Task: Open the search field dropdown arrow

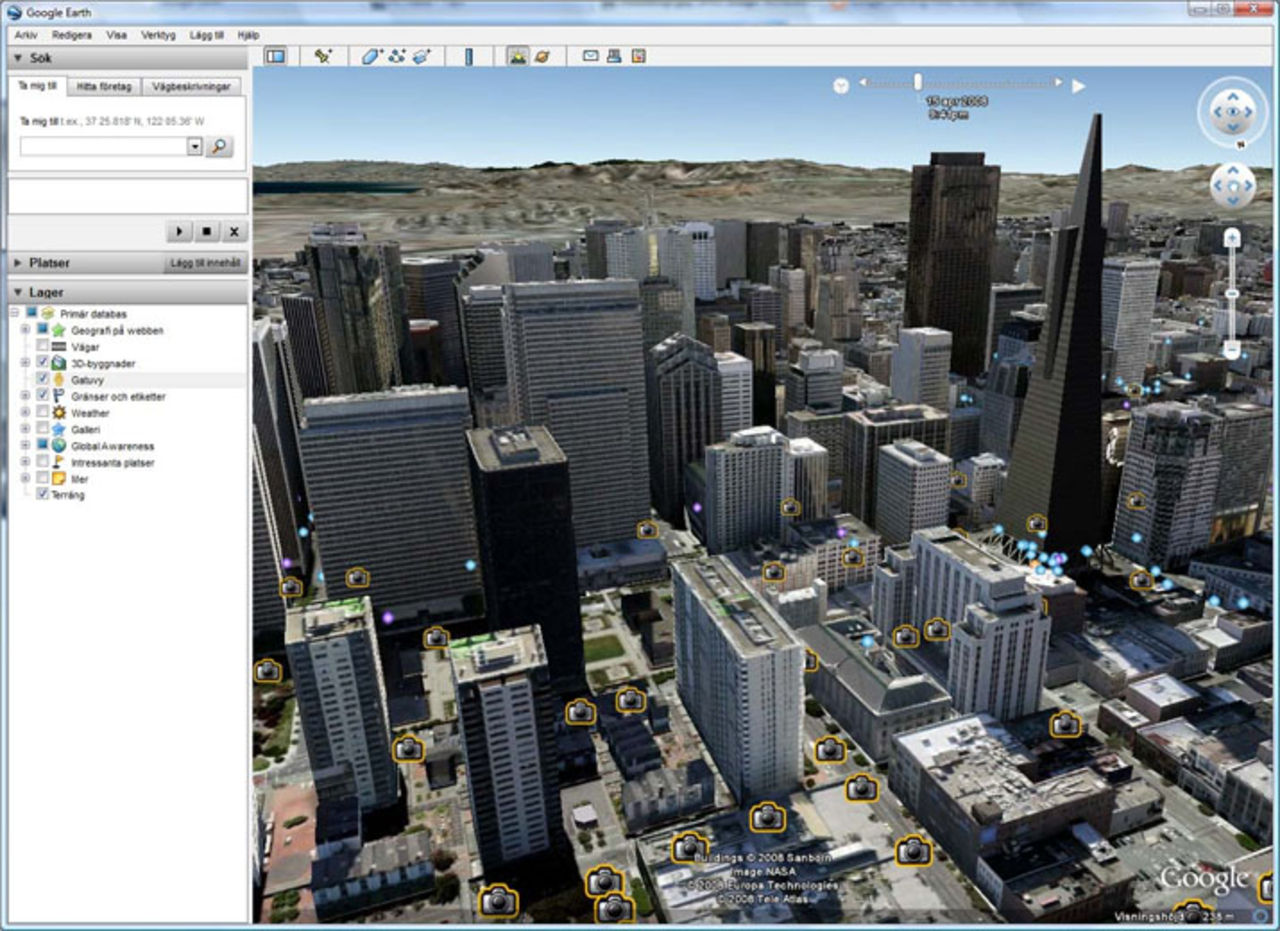Action: click(194, 146)
